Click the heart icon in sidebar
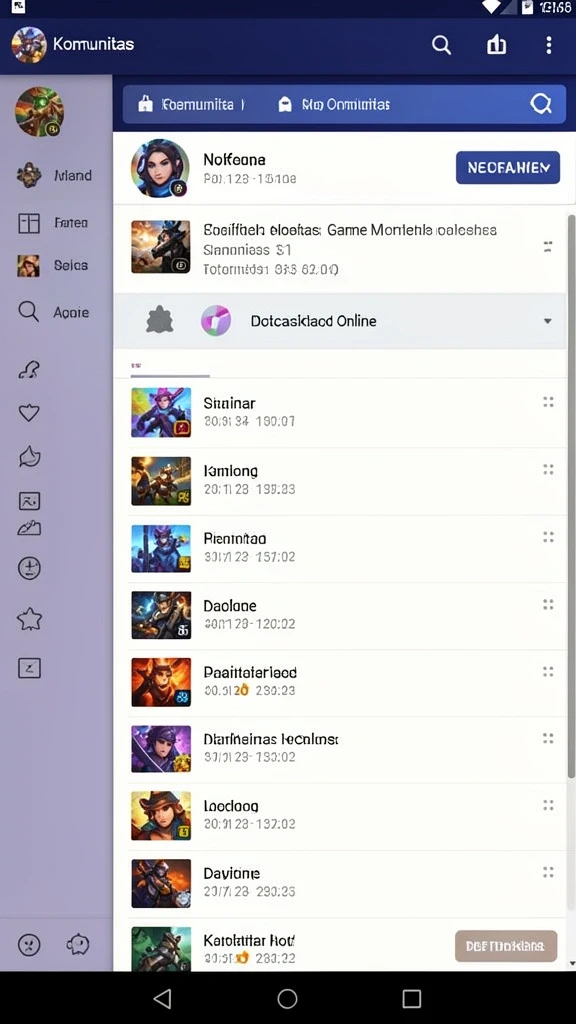The height and width of the screenshot is (1024, 576). (29, 413)
